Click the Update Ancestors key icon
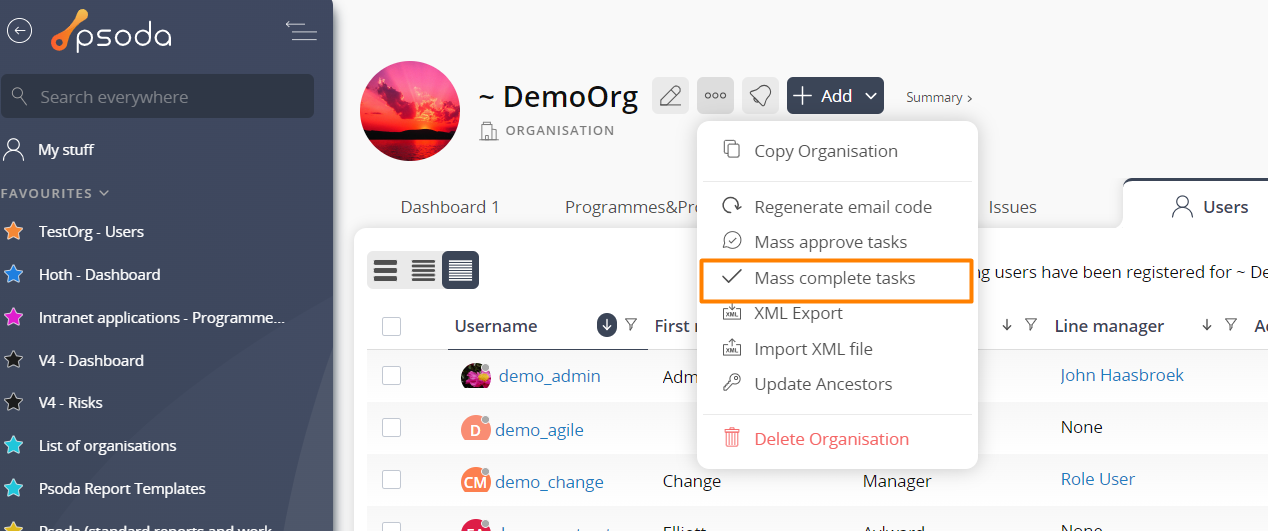 pos(732,383)
